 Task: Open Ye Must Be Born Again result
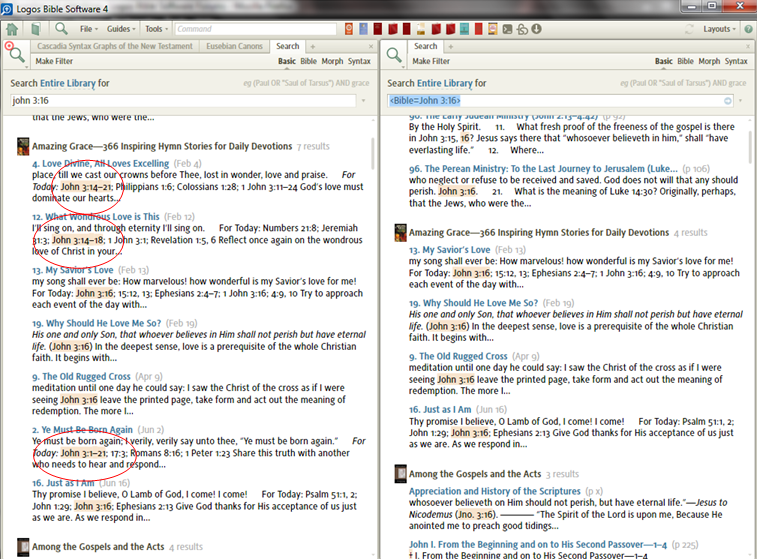pos(82,430)
